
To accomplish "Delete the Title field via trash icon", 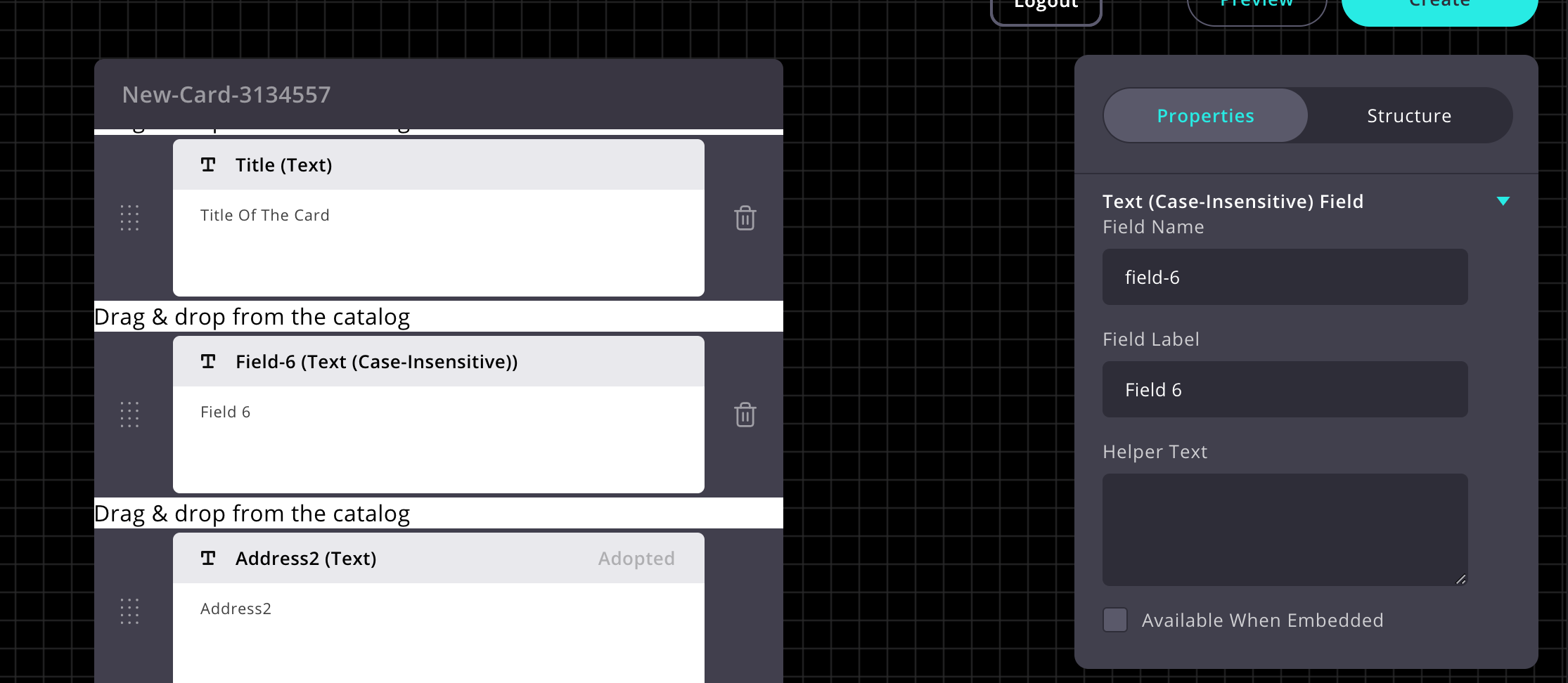I will tap(745, 218).
